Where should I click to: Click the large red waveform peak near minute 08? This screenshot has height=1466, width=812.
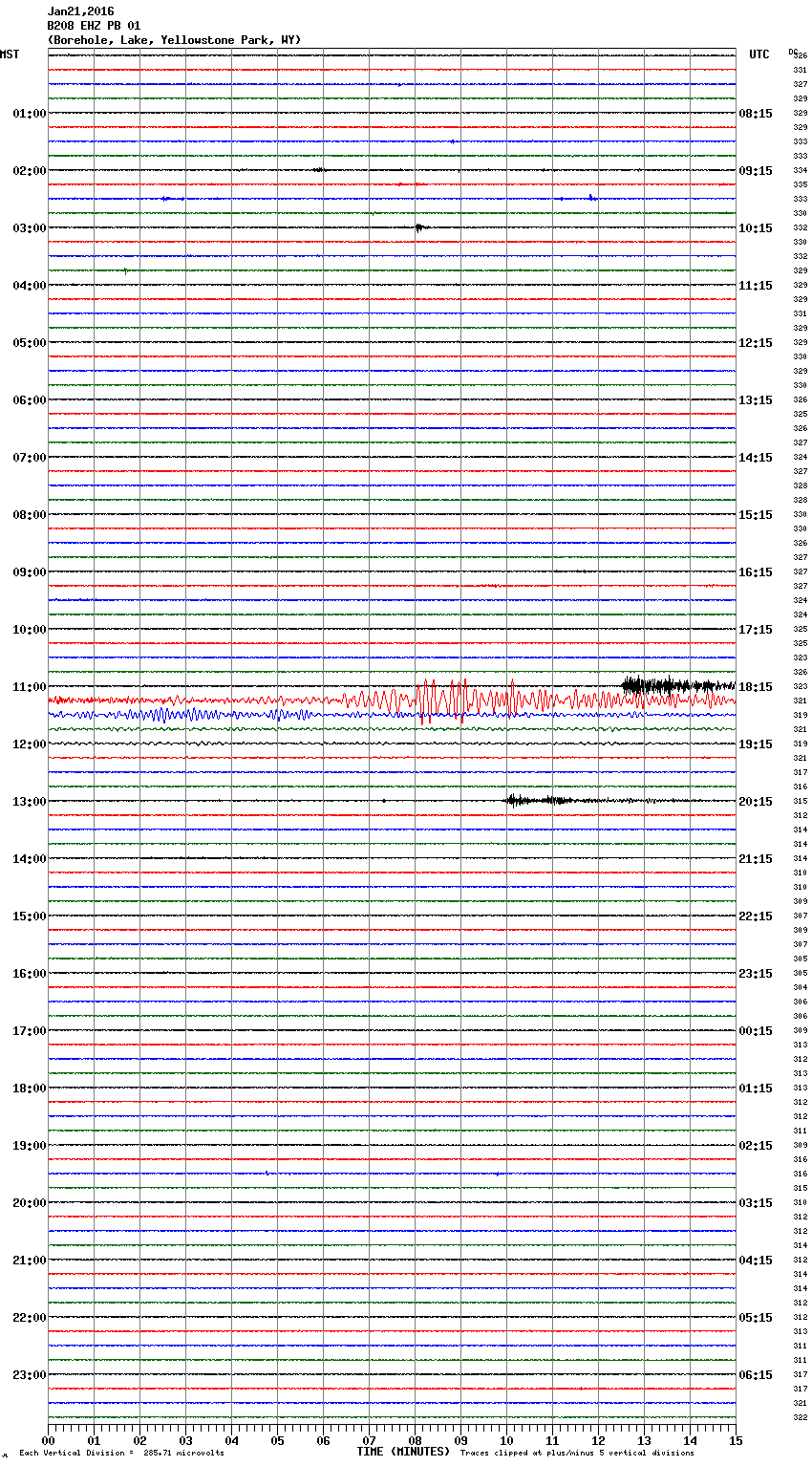tap(425, 701)
